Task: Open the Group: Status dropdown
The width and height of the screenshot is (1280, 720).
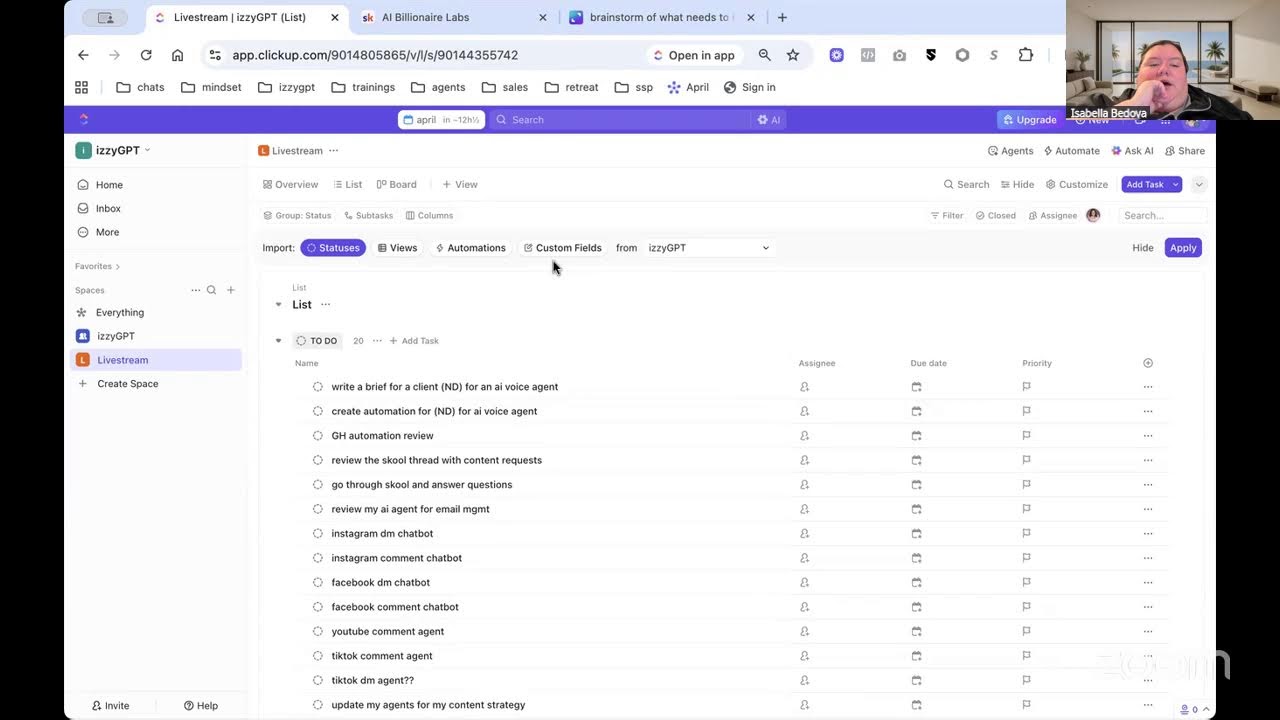Action: [x=297, y=215]
